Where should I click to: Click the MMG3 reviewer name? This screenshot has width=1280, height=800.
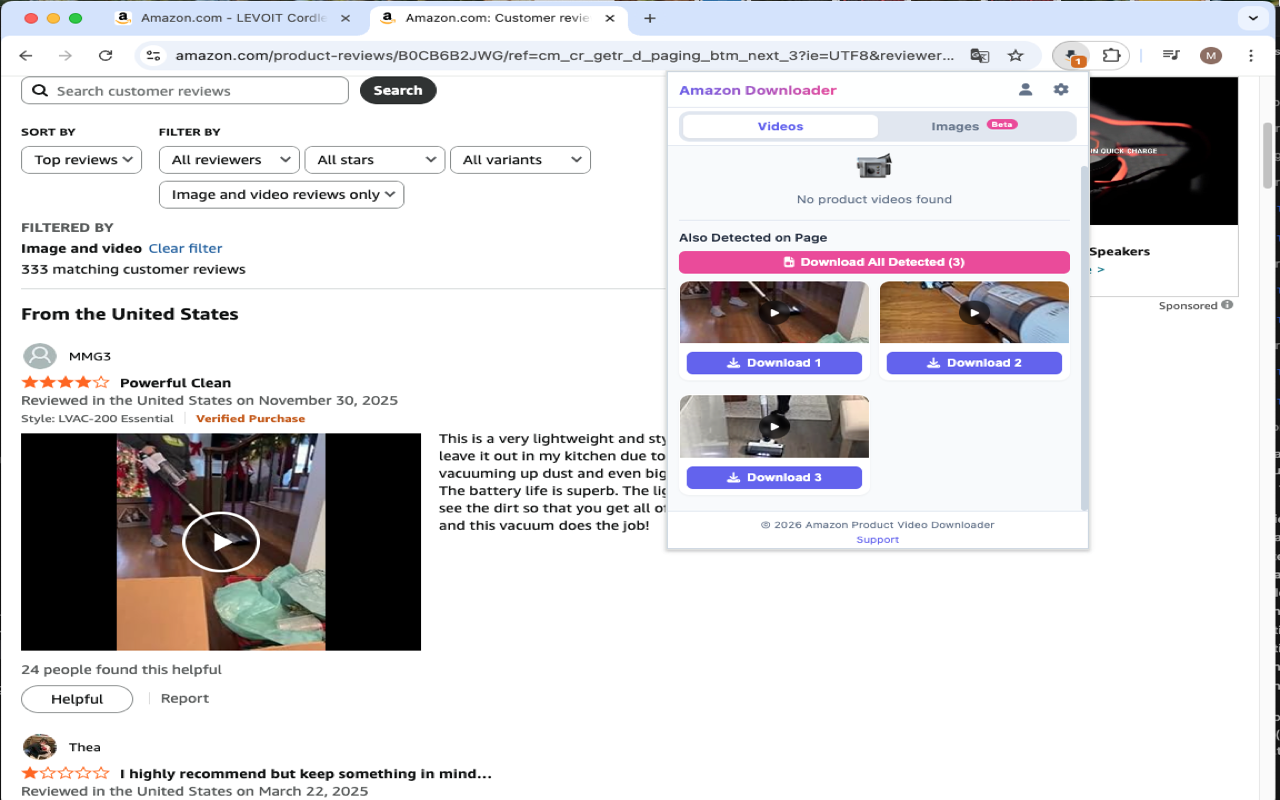coord(90,356)
